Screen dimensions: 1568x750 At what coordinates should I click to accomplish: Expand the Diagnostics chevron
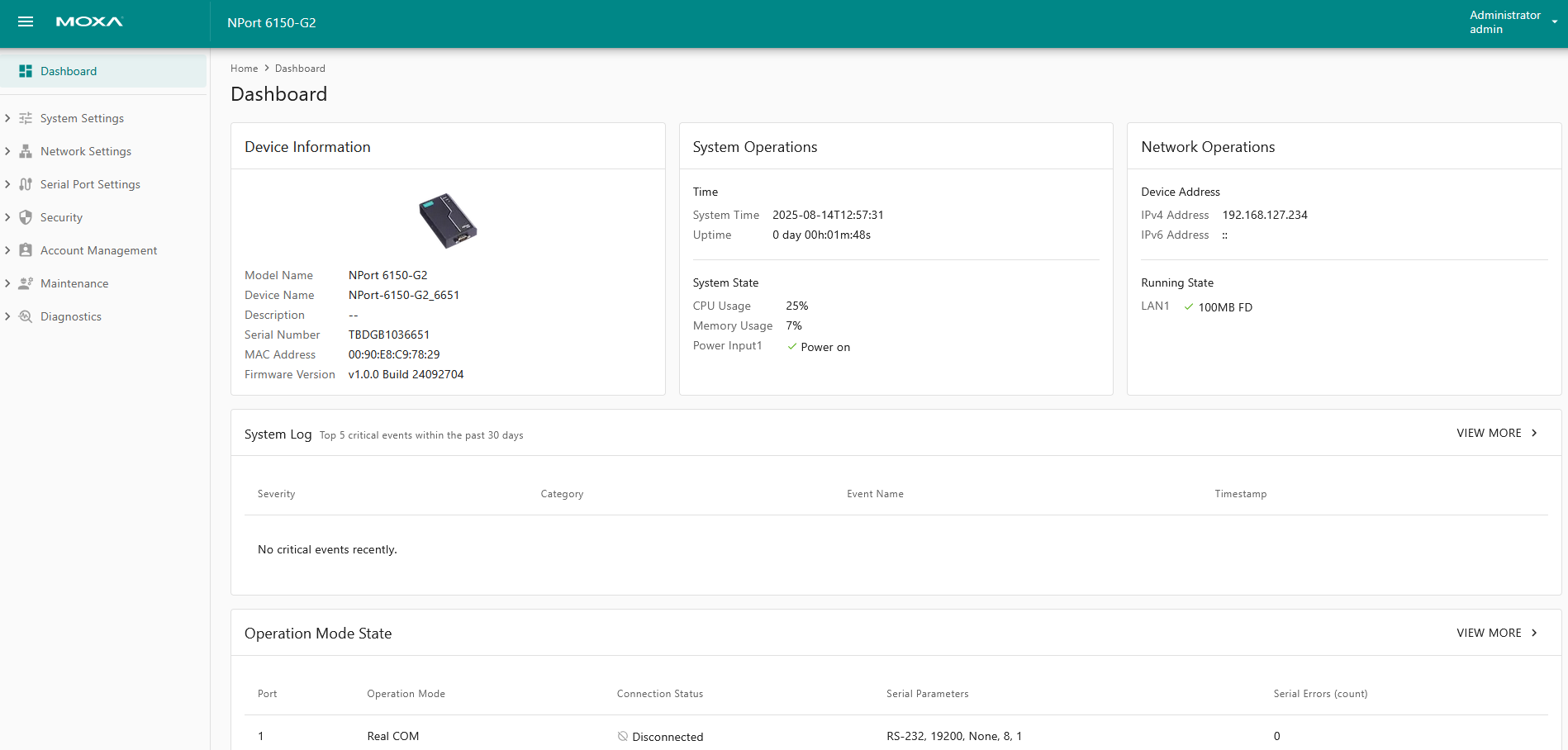(x=7, y=316)
